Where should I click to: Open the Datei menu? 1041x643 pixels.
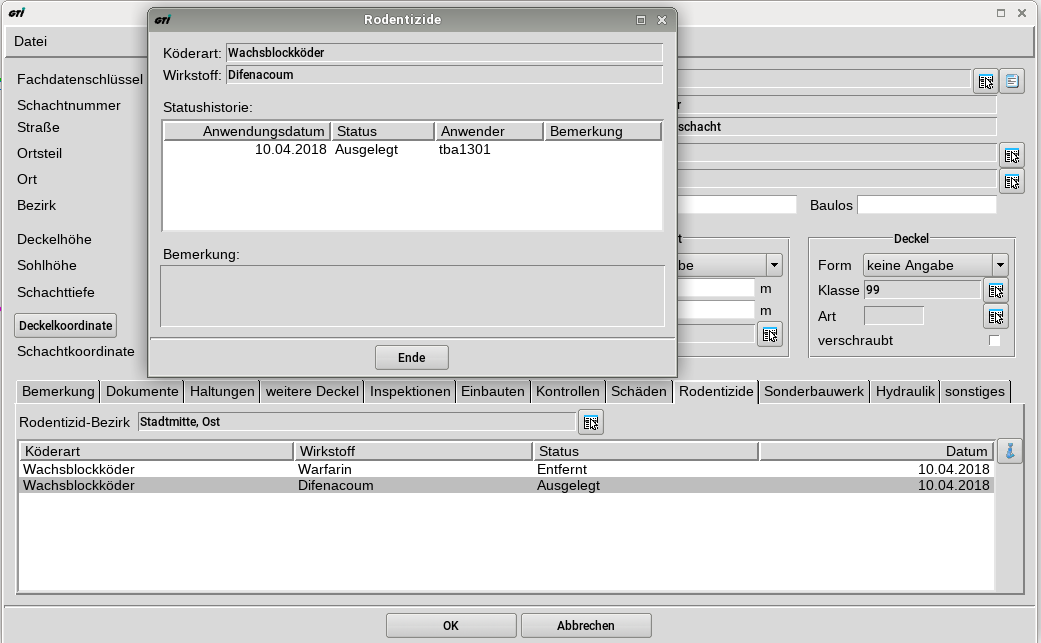pyautogui.click(x=31, y=41)
